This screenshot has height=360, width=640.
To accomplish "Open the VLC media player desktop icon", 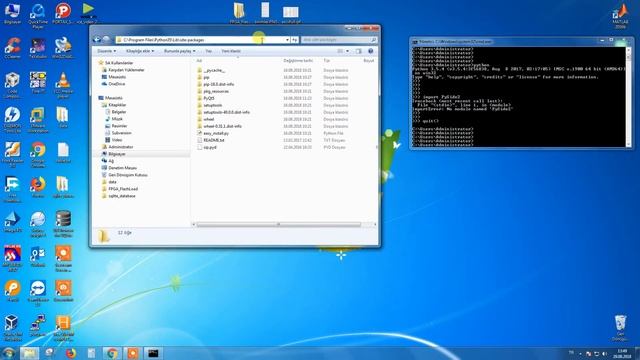I will click(x=63, y=85).
